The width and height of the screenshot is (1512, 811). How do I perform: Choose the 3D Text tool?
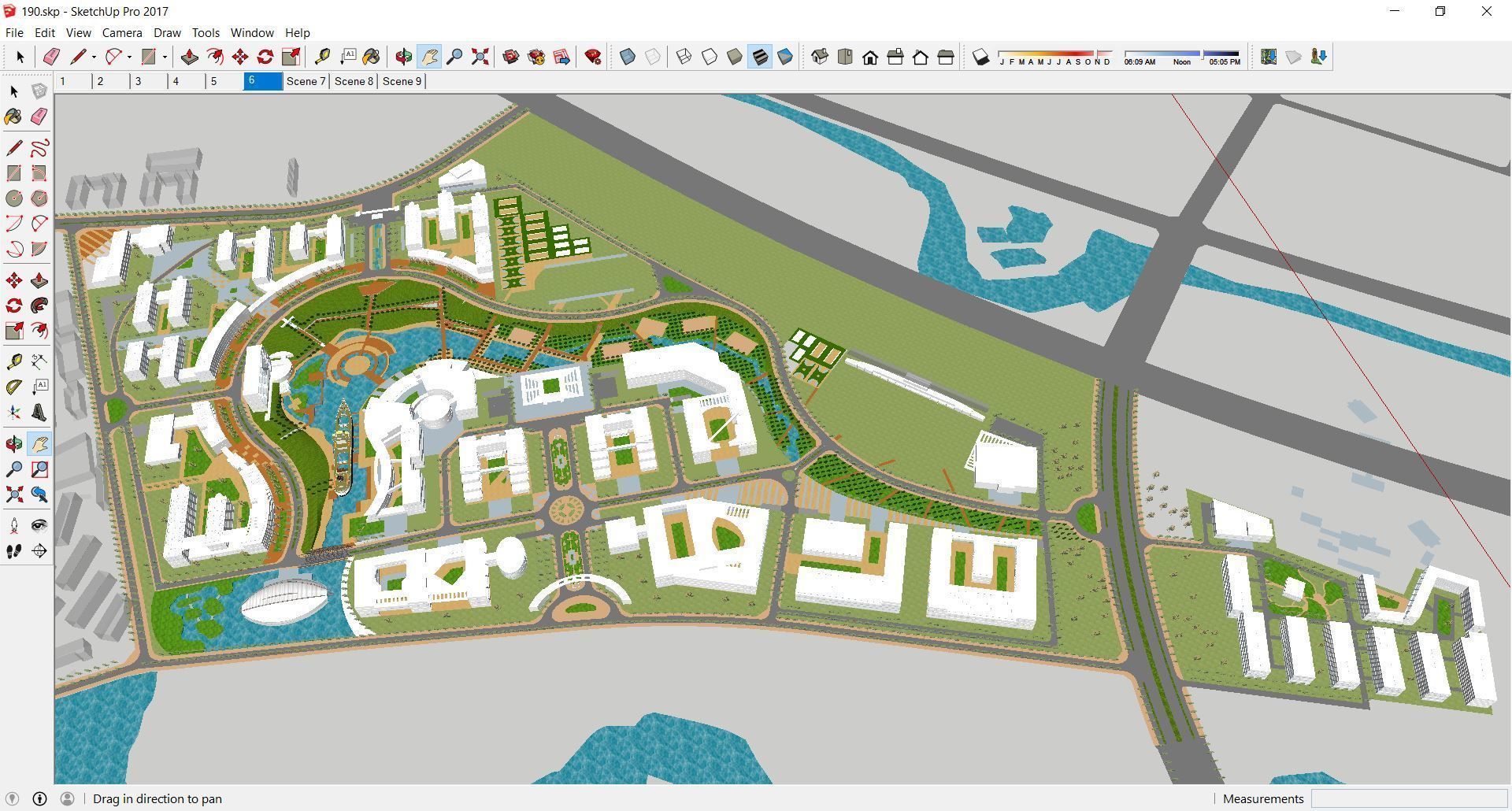click(39, 413)
